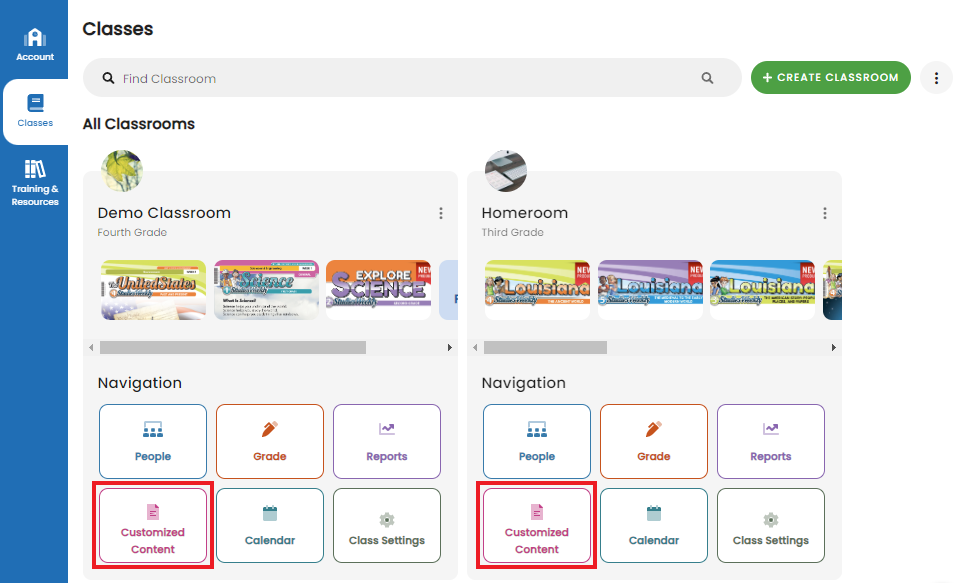The height and width of the screenshot is (583, 963).
Task: Open the Account sidebar icon
Action: 35,40
